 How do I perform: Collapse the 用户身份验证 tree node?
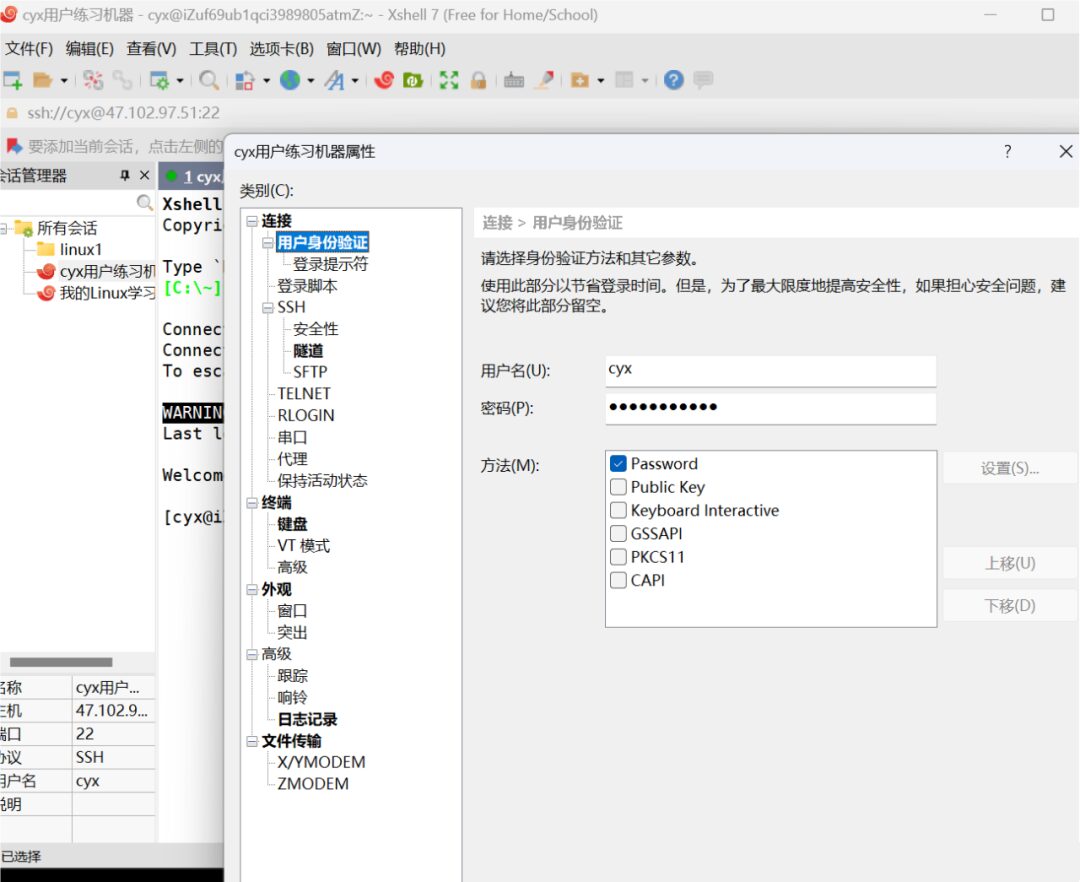coord(268,243)
